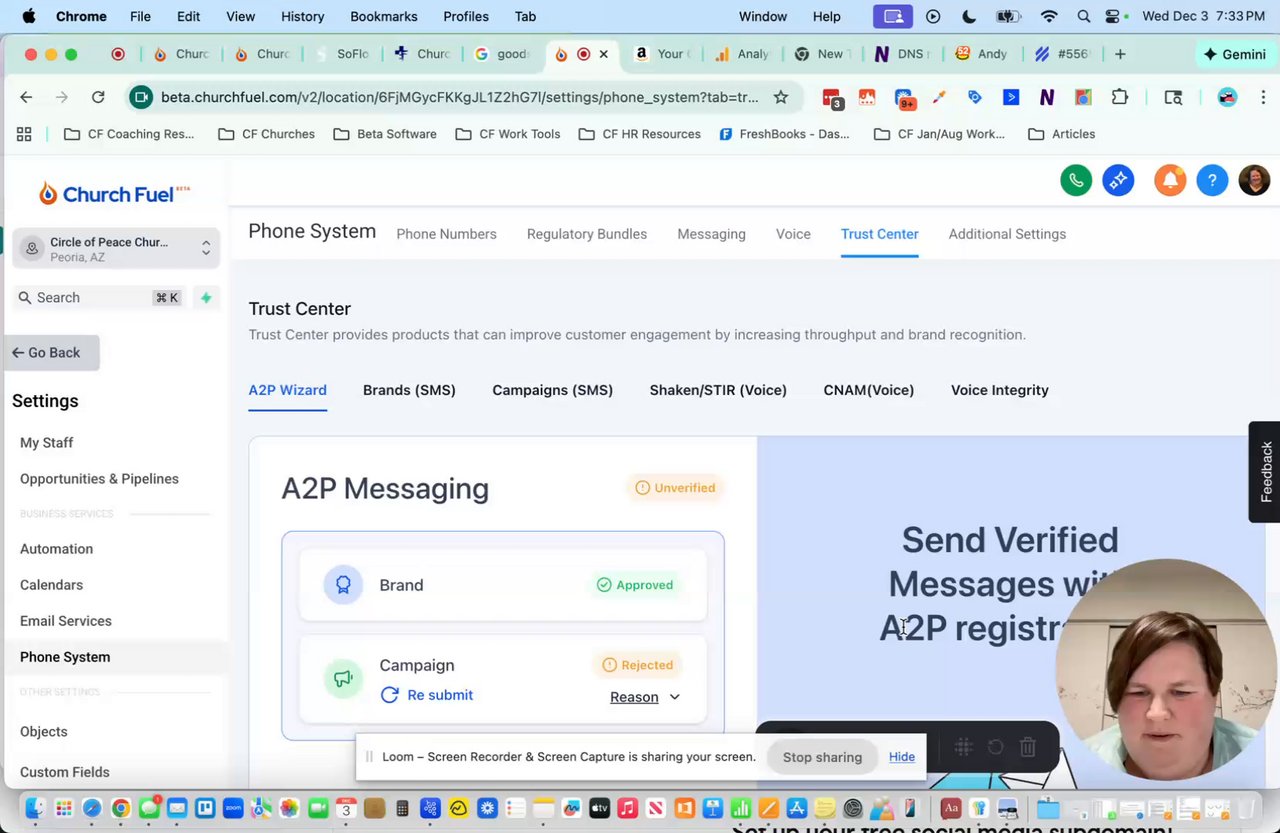The image size is (1280, 833).
Task: Go back with Chrome's back arrow
Action: pyautogui.click(x=26, y=97)
